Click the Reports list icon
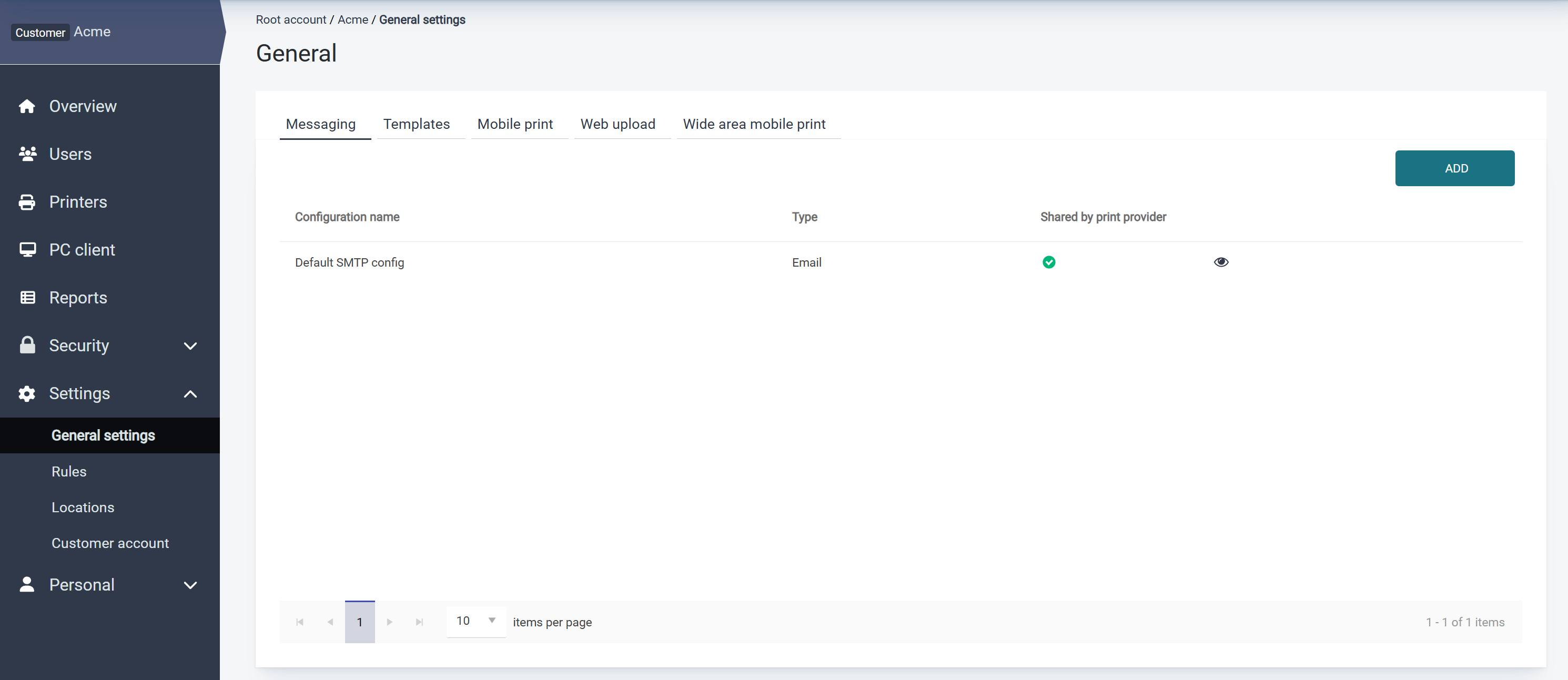Viewport: 1568px width, 680px height. [27, 298]
